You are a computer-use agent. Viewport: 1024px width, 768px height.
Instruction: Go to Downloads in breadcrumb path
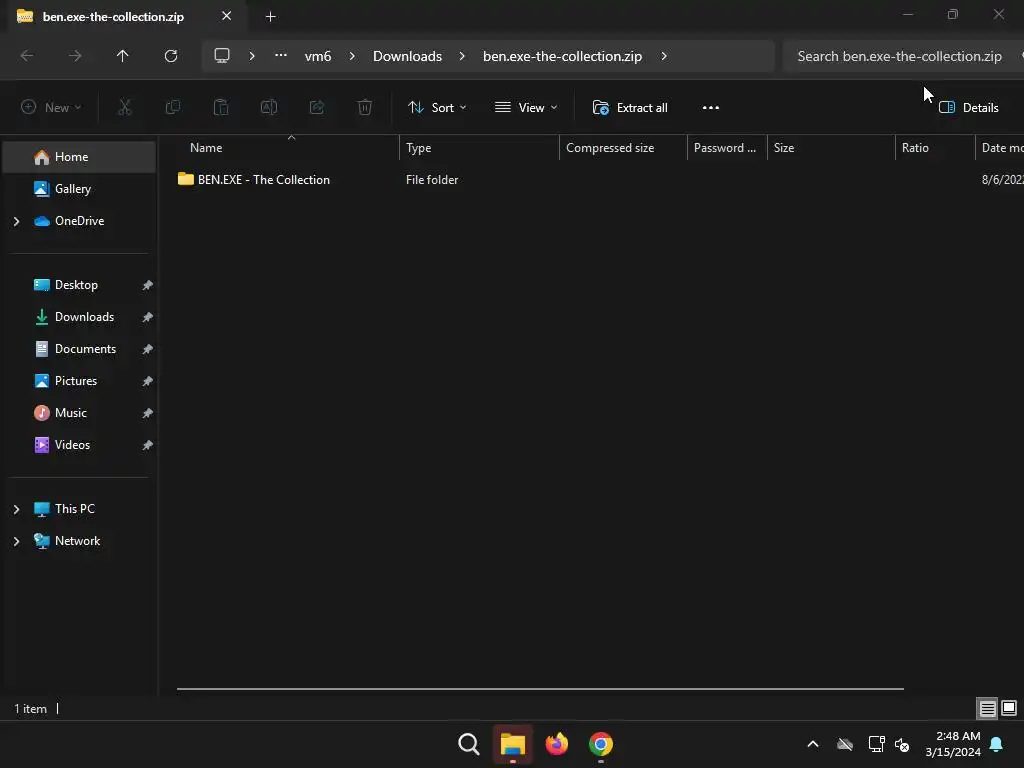(408, 56)
